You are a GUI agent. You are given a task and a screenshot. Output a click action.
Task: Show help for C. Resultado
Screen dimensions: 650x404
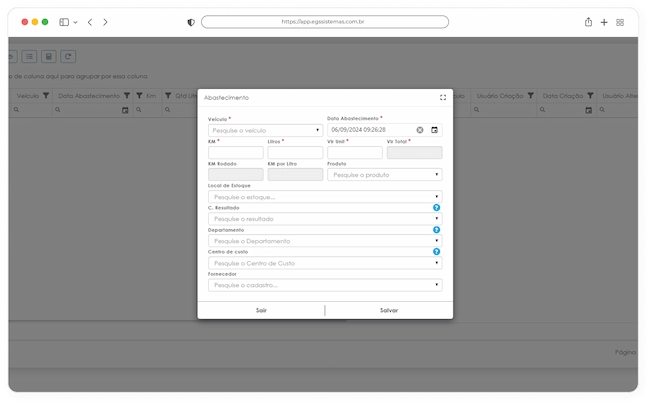[436, 208]
